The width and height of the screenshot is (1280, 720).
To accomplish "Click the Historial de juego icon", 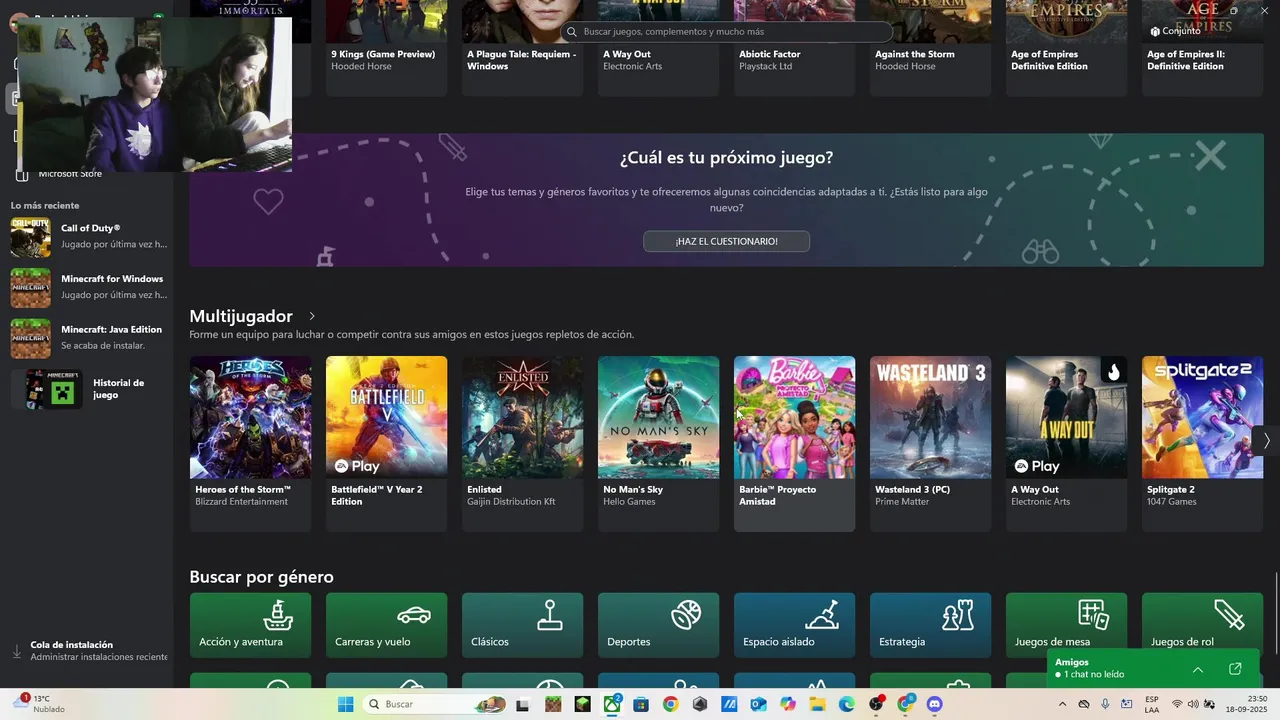I will [x=53, y=389].
